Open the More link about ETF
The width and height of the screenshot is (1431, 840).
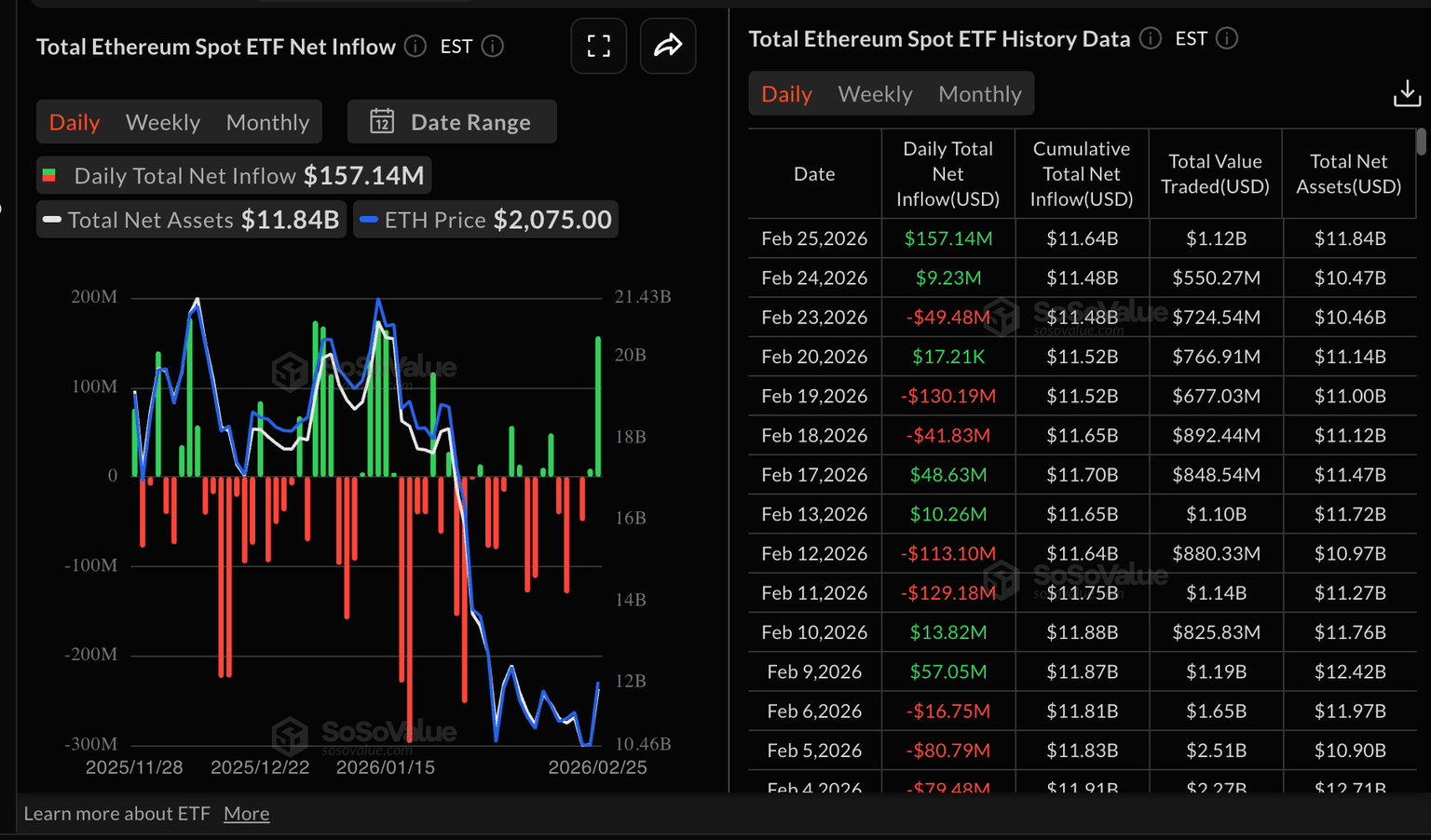[x=246, y=814]
